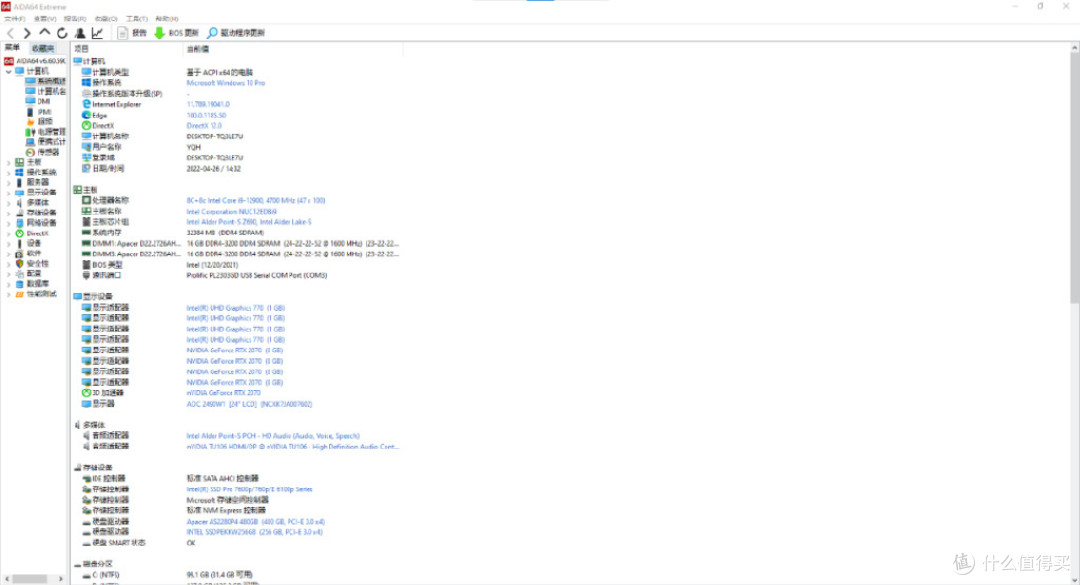Go up one level with Up arrow
The width and height of the screenshot is (1080, 585).
click(44, 33)
